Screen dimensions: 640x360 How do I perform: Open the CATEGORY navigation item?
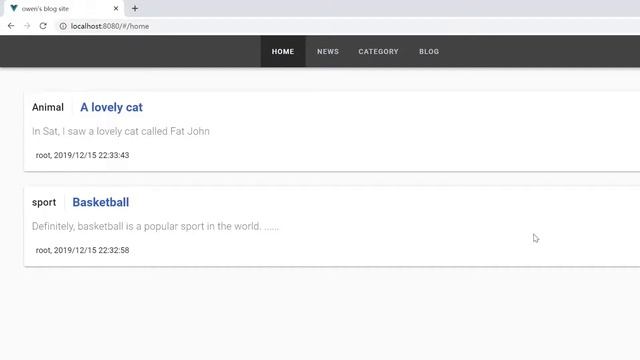click(x=378, y=51)
